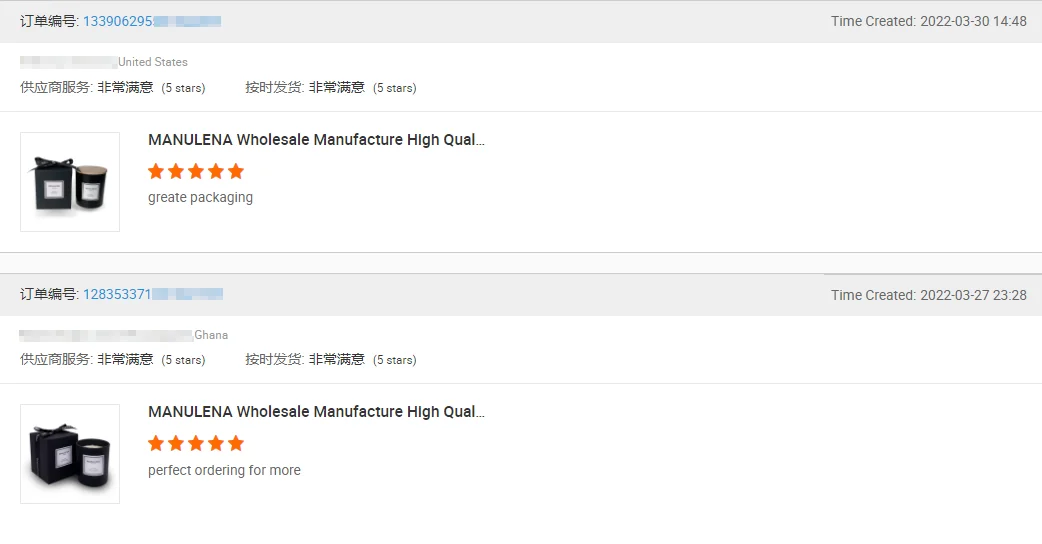Click third orange star above 'greate packaging'
Viewport: 1042px width, 544px height.
tap(196, 171)
